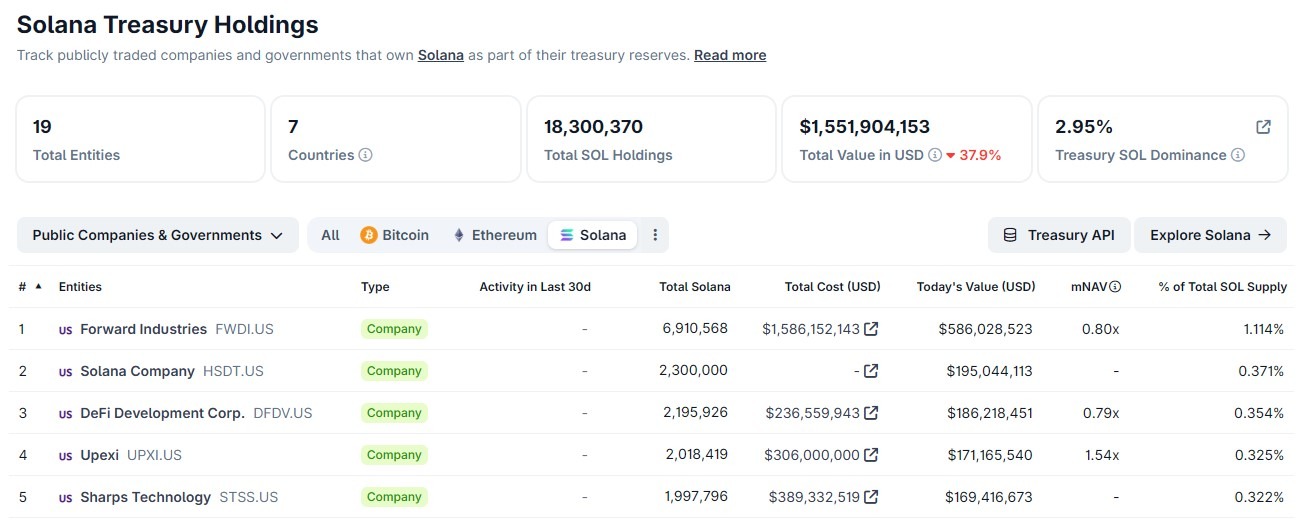Open Solana Company cost source link icon
This screenshot has height=526, width=1311.
pos(871,371)
